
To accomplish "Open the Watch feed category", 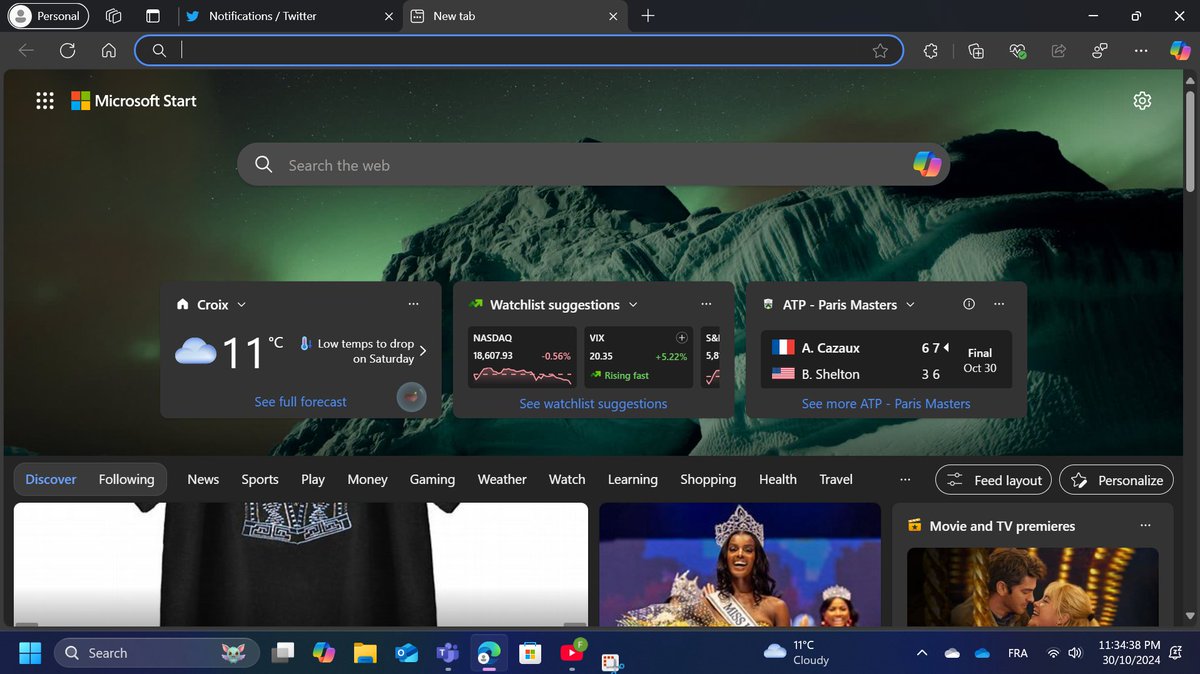I will [x=567, y=480].
